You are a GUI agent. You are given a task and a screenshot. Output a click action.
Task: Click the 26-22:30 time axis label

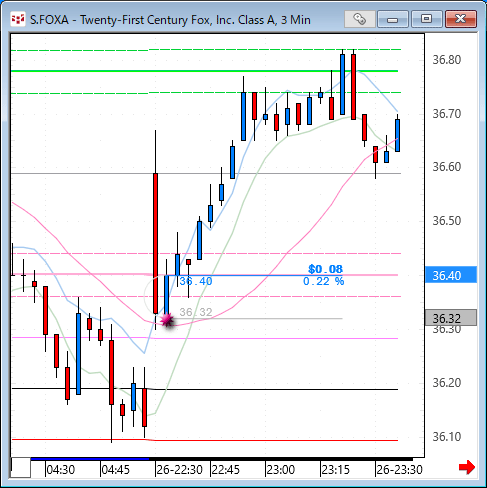click(179, 470)
